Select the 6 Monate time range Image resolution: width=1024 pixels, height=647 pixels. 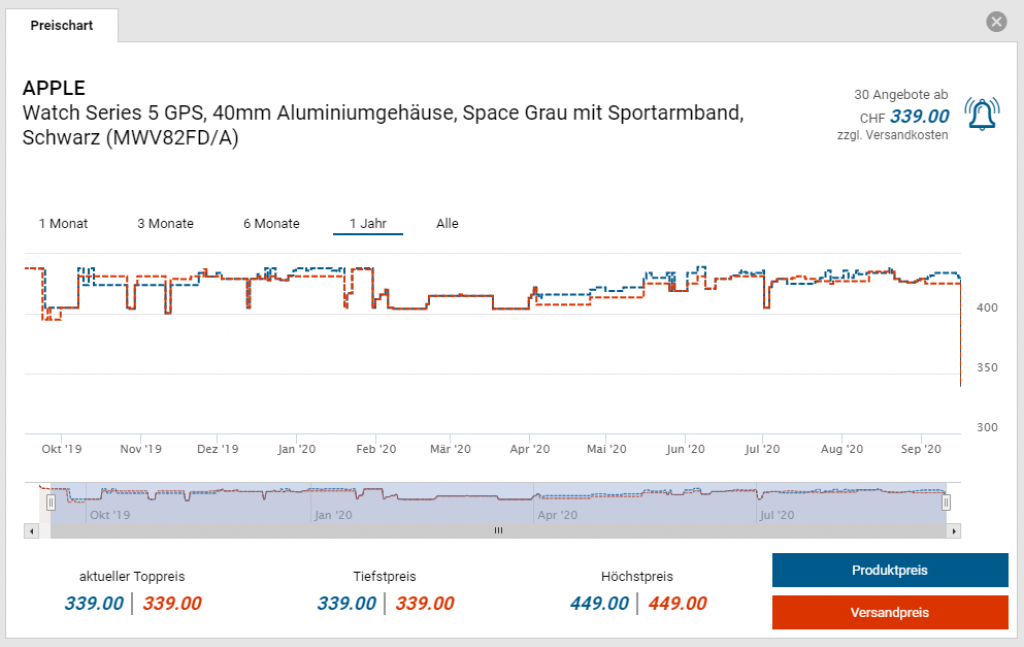coord(271,223)
